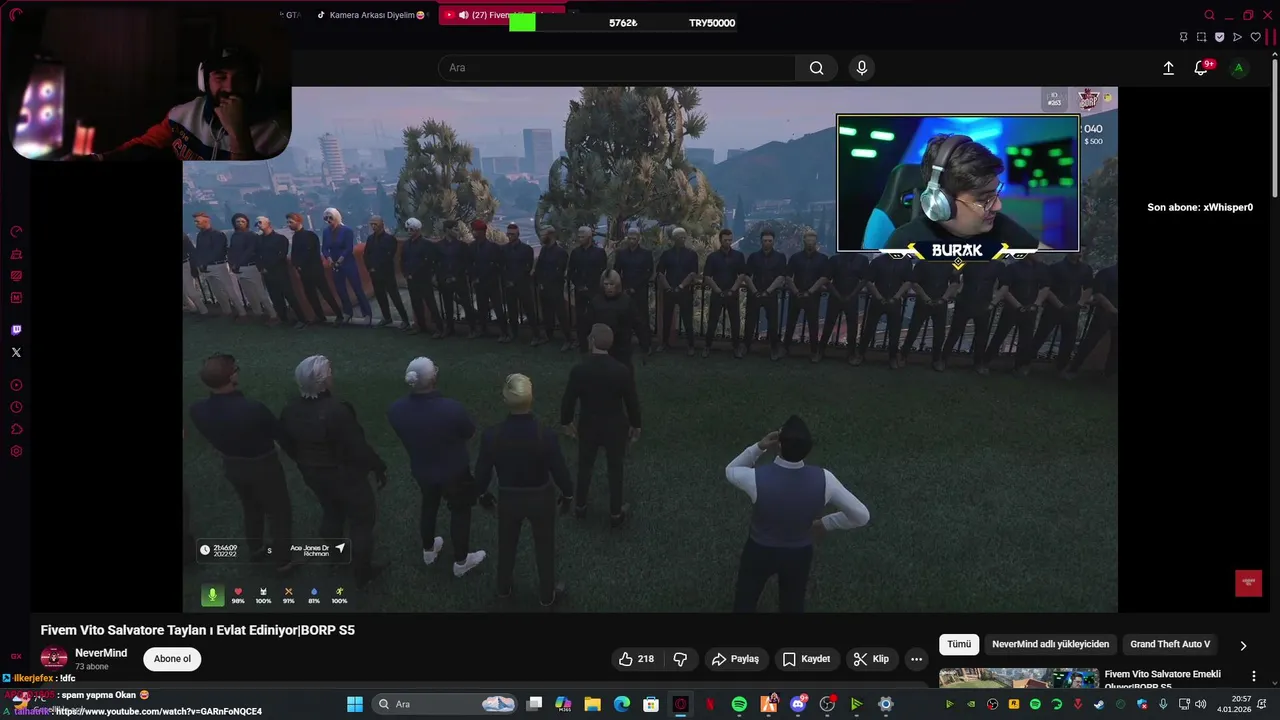
Task: Open Twitch panel in the sidebar
Action: click(16, 330)
